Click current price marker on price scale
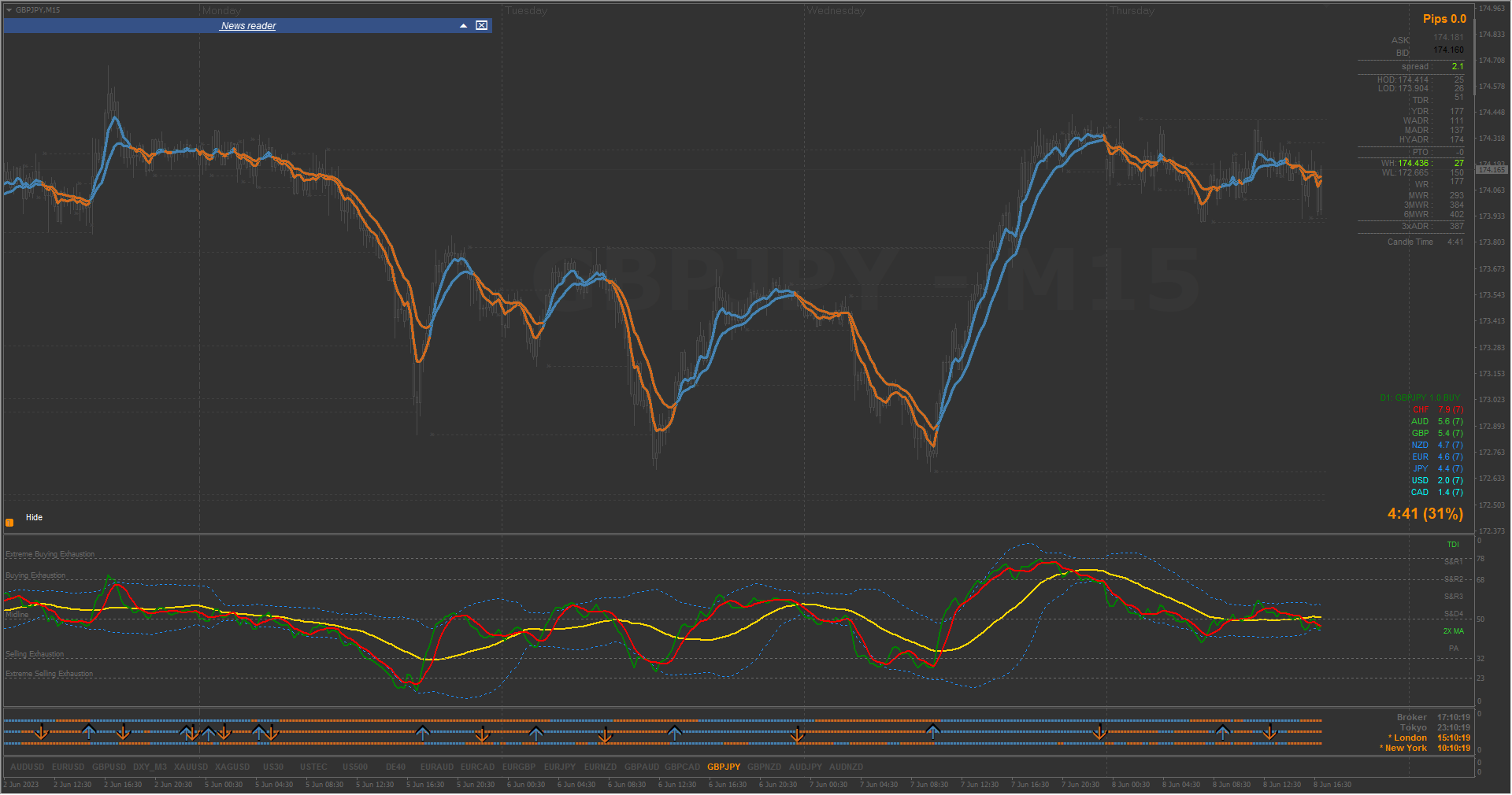 [1492, 169]
